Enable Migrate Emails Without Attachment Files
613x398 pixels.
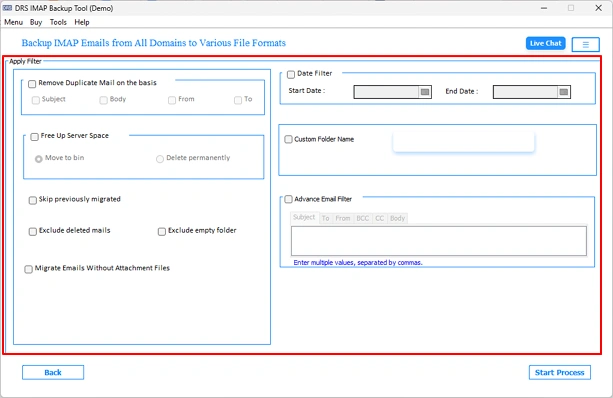click(x=29, y=269)
